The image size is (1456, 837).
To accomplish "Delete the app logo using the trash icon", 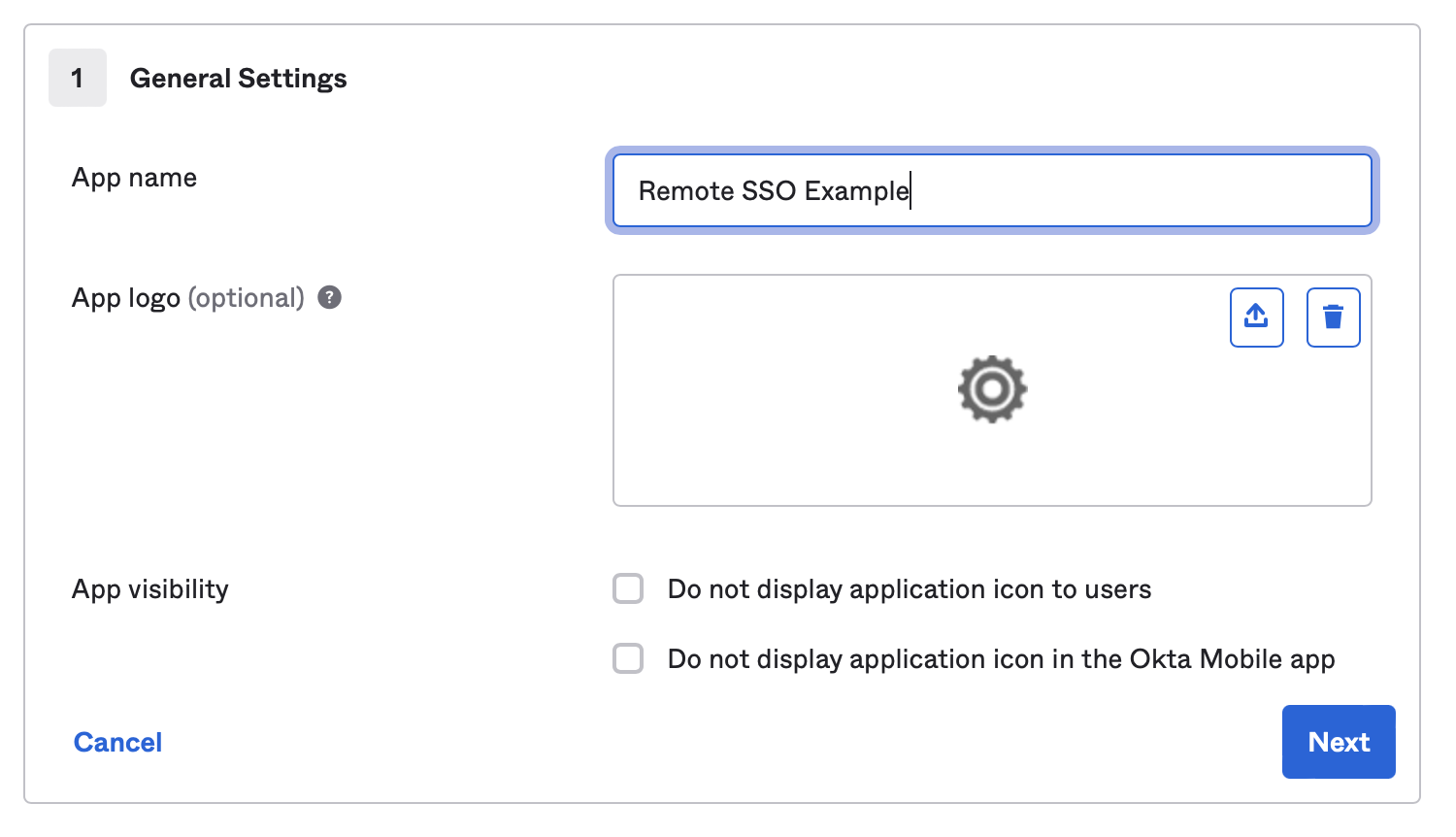I will click(x=1333, y=317).
